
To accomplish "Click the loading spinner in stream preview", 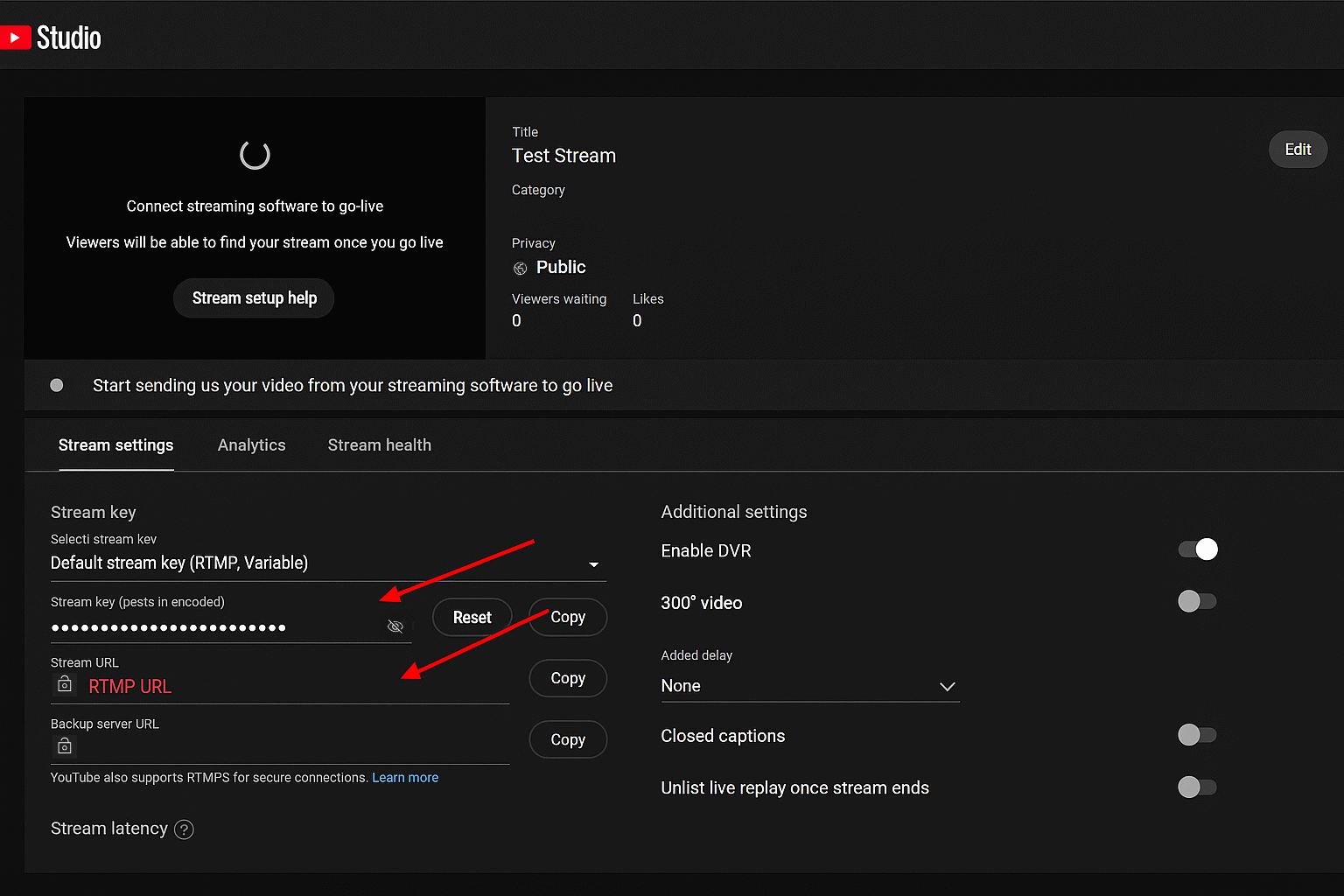I will tap(255, 155).
